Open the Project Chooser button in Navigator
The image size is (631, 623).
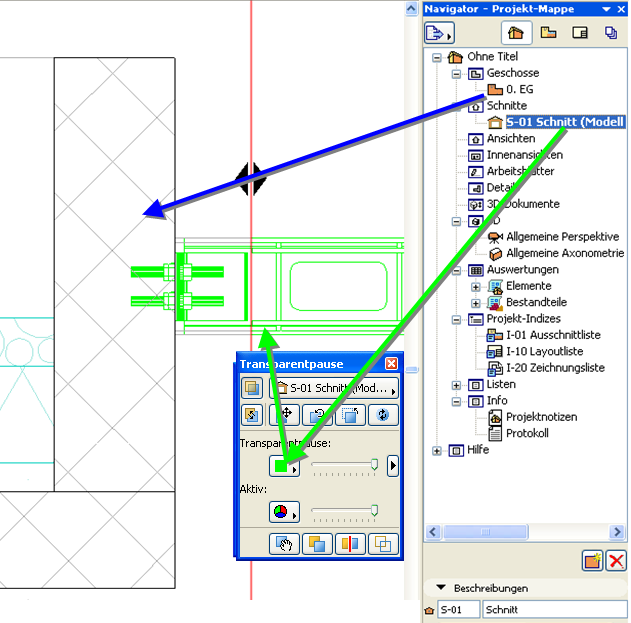tap(439, 33)
